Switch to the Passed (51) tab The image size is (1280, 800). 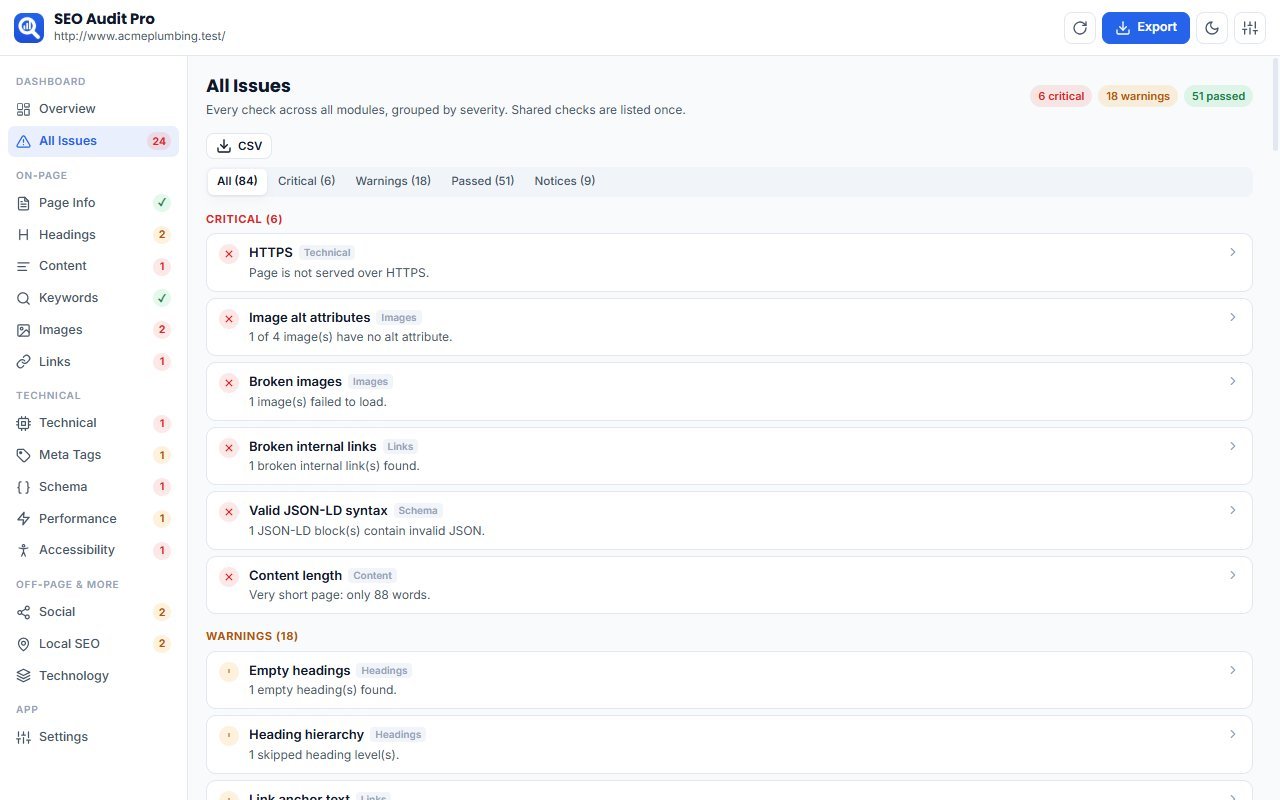483,181
